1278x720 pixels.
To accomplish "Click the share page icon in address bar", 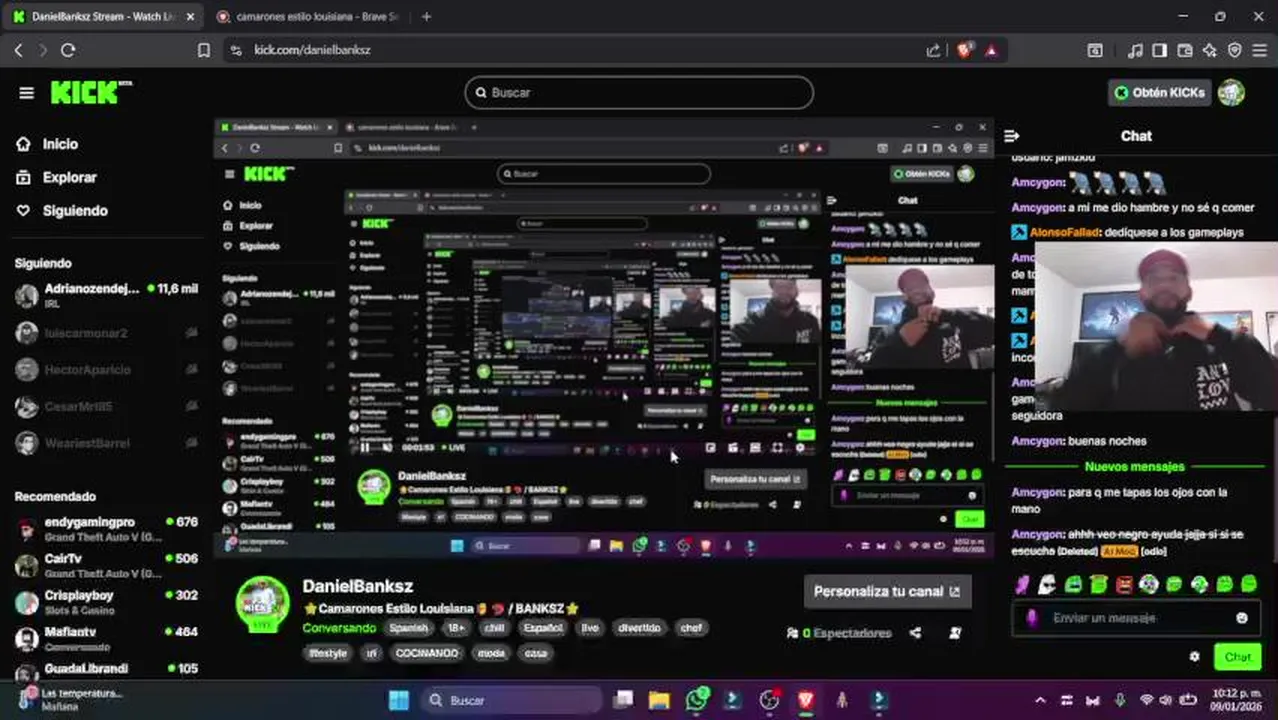I will click(x=933, y=50).
